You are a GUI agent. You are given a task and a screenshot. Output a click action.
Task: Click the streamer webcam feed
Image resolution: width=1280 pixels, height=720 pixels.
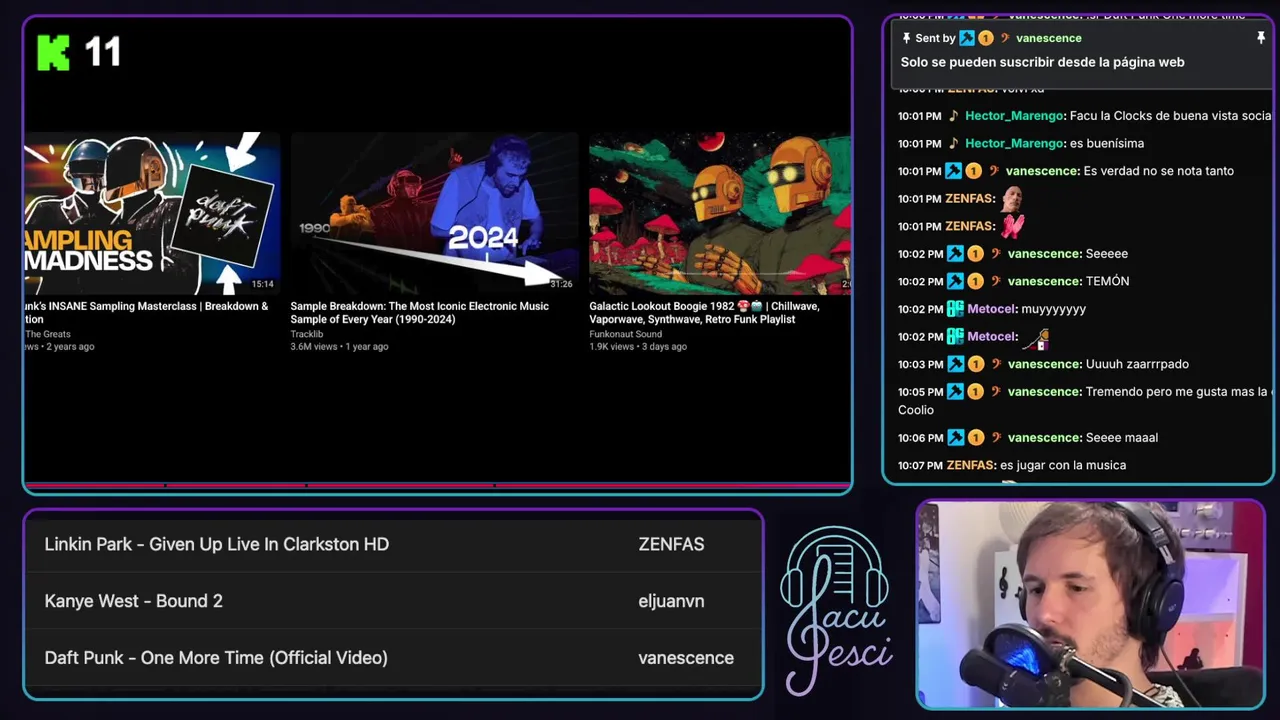pyautogui.click(x=1090, y=605)
